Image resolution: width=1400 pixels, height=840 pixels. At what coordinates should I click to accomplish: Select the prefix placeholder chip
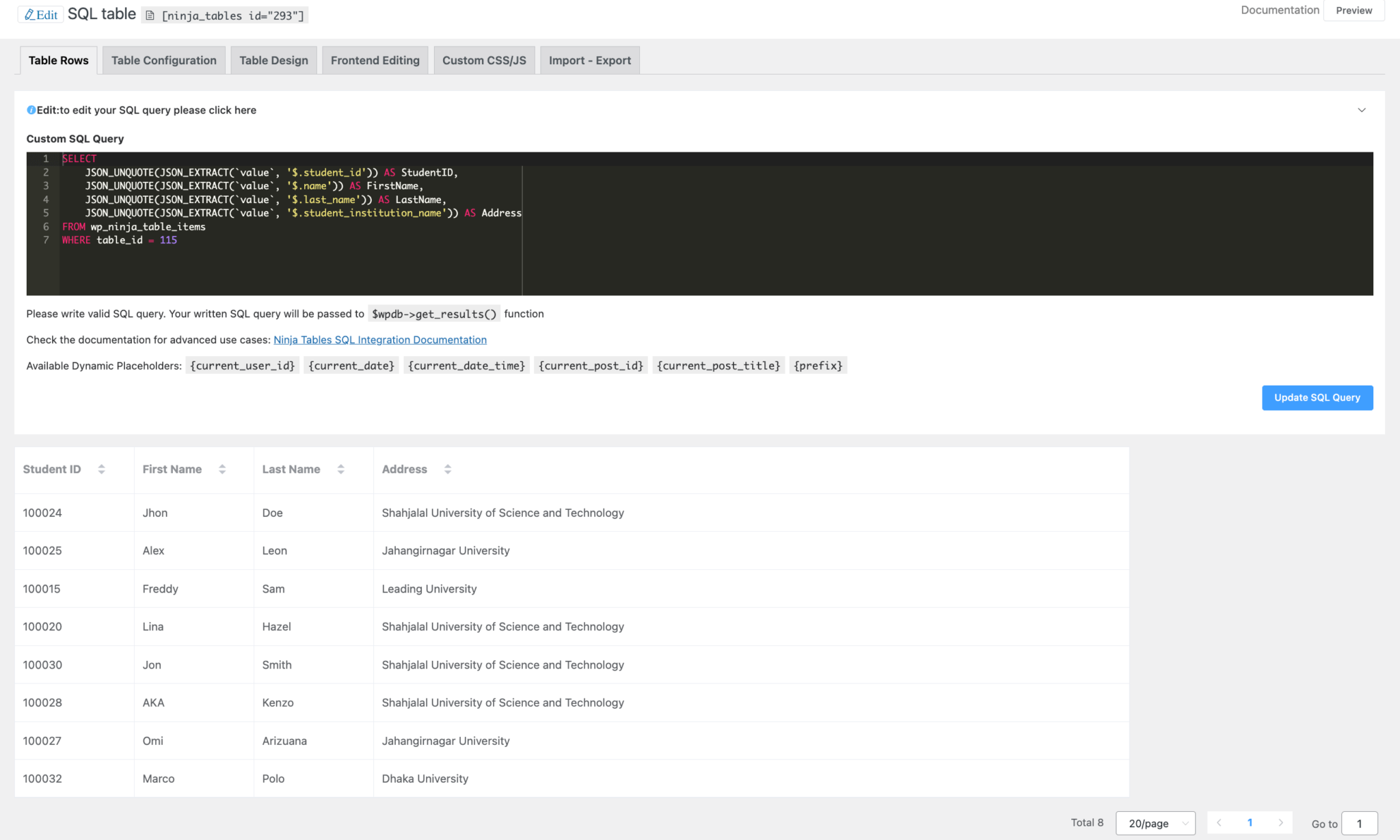point(818,365)
